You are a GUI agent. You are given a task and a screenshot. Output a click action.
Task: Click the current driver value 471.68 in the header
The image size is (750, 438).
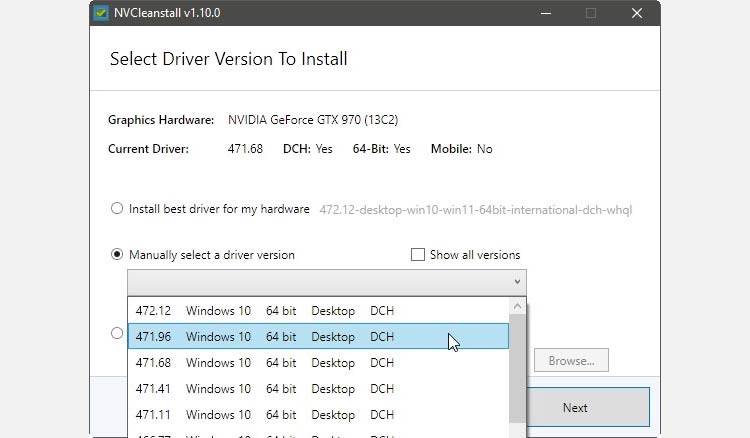click(245, 149)
